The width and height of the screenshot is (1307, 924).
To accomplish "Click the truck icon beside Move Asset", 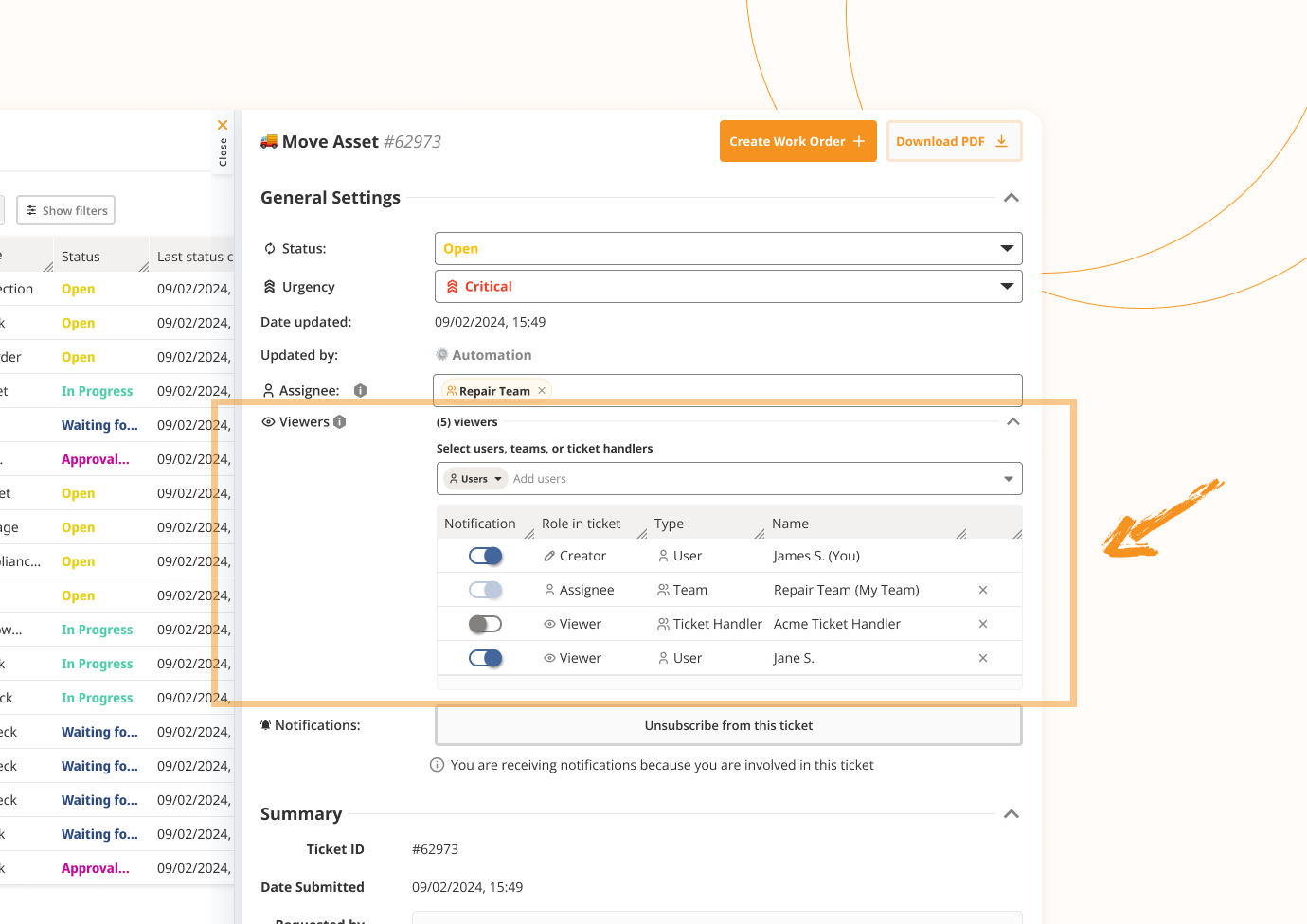I will (269, 142).
